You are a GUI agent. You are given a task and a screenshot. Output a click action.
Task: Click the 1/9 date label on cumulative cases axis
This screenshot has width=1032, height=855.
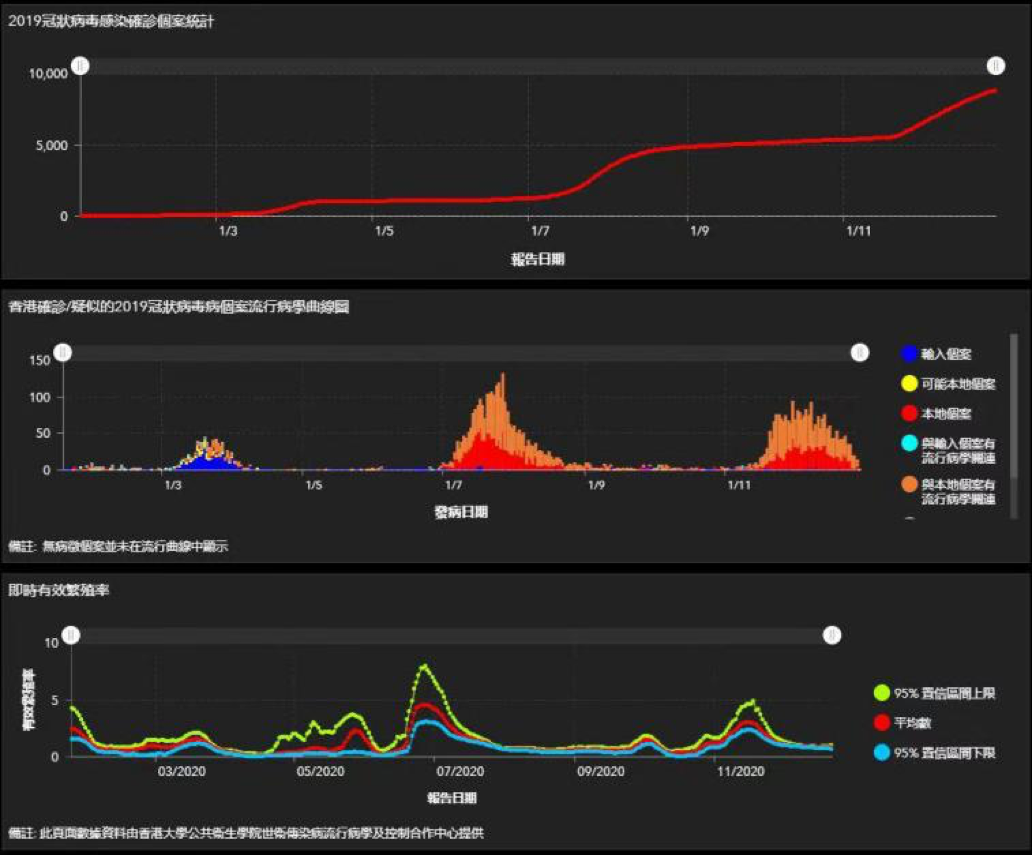[x=699, y=232]
